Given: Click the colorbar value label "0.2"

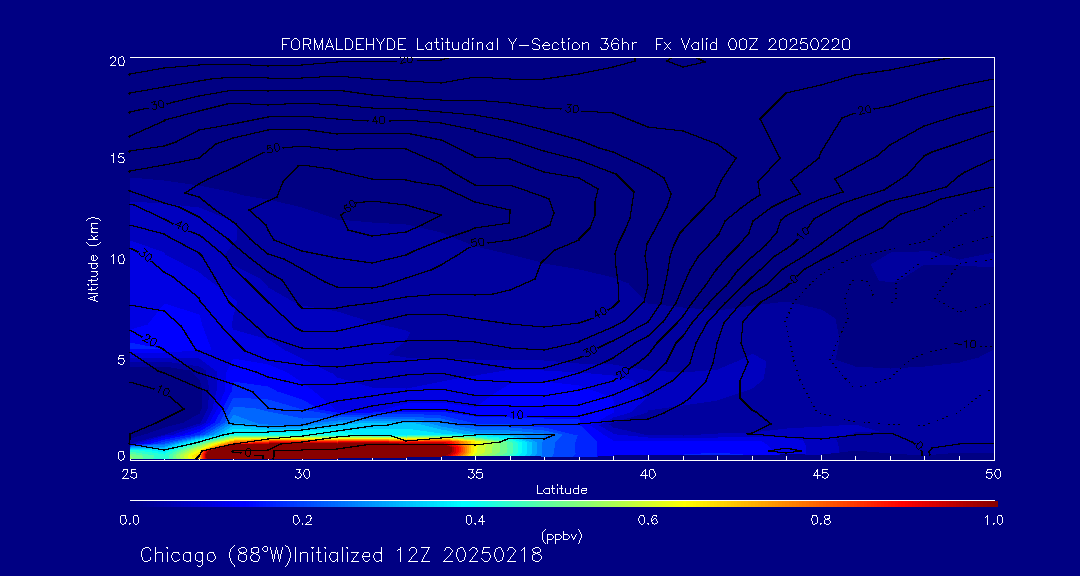Looking at the screenshot, I should (303, 520).
